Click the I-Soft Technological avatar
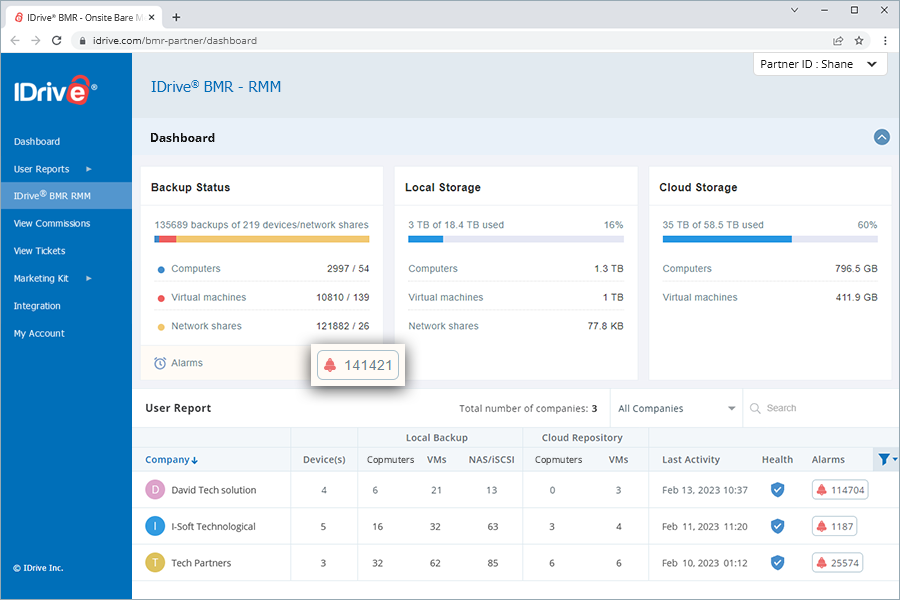Viewport: 900px width, 600px height. pos(155,526)
